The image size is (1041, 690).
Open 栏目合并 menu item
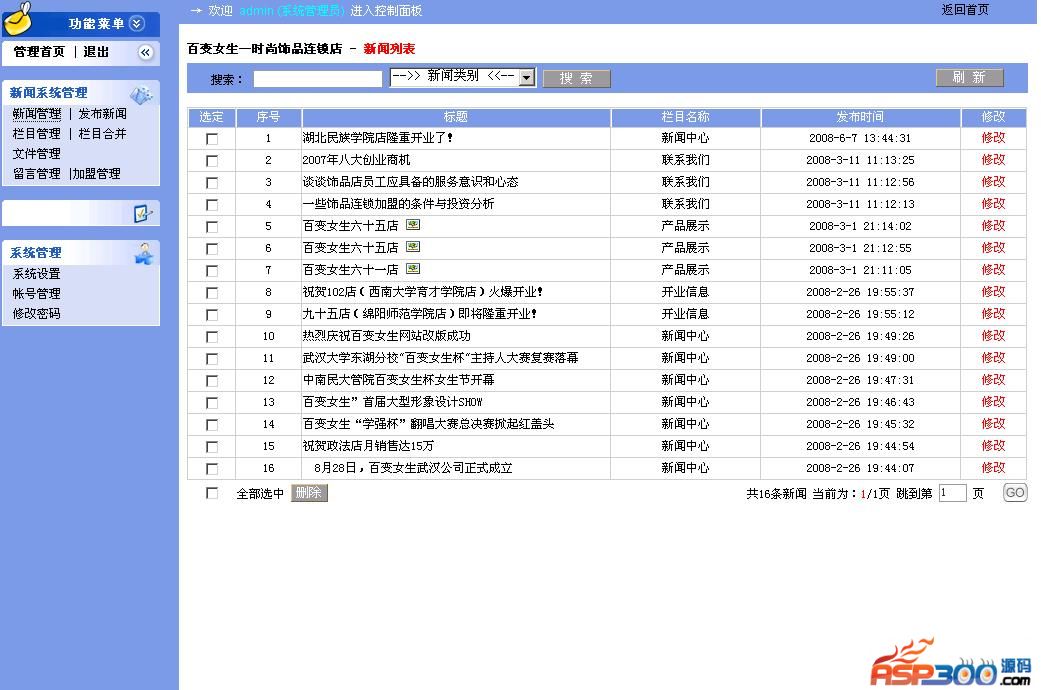click(102, 134)
